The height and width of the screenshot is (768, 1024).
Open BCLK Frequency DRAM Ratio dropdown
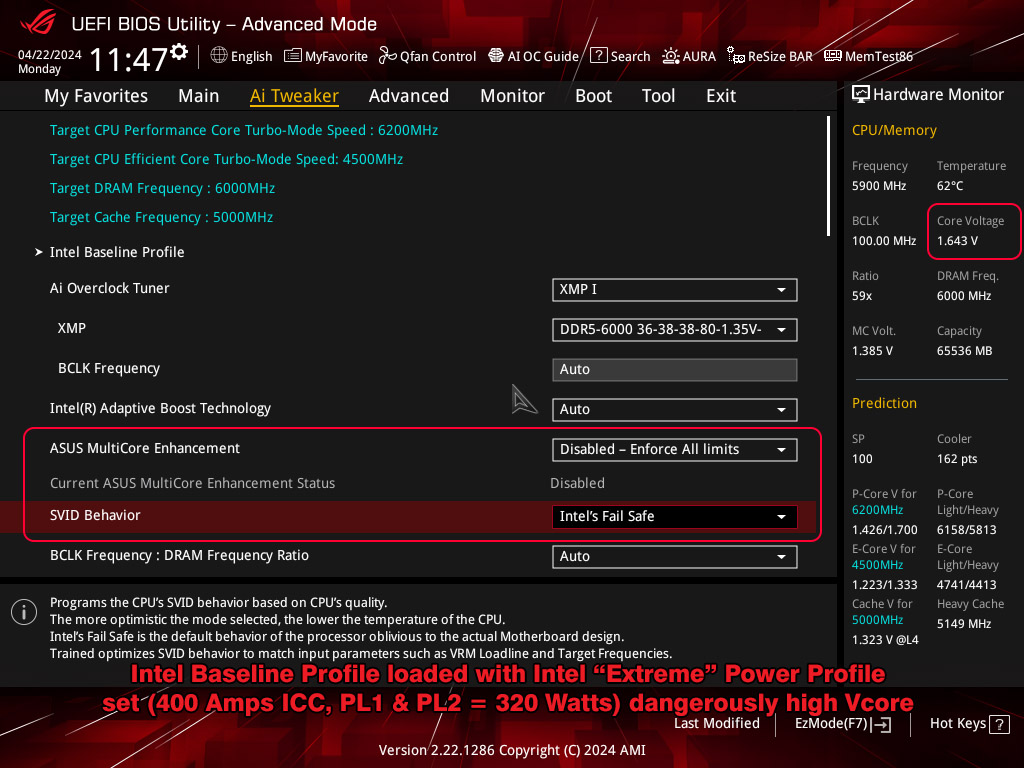[x=675, y=556]
